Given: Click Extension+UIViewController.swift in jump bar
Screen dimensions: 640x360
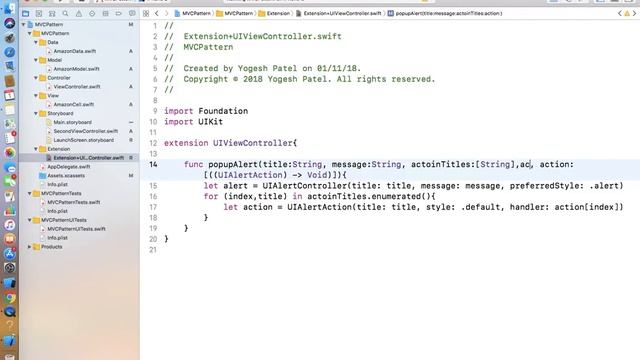Looking at the screenshot, I should coord(338,13).
